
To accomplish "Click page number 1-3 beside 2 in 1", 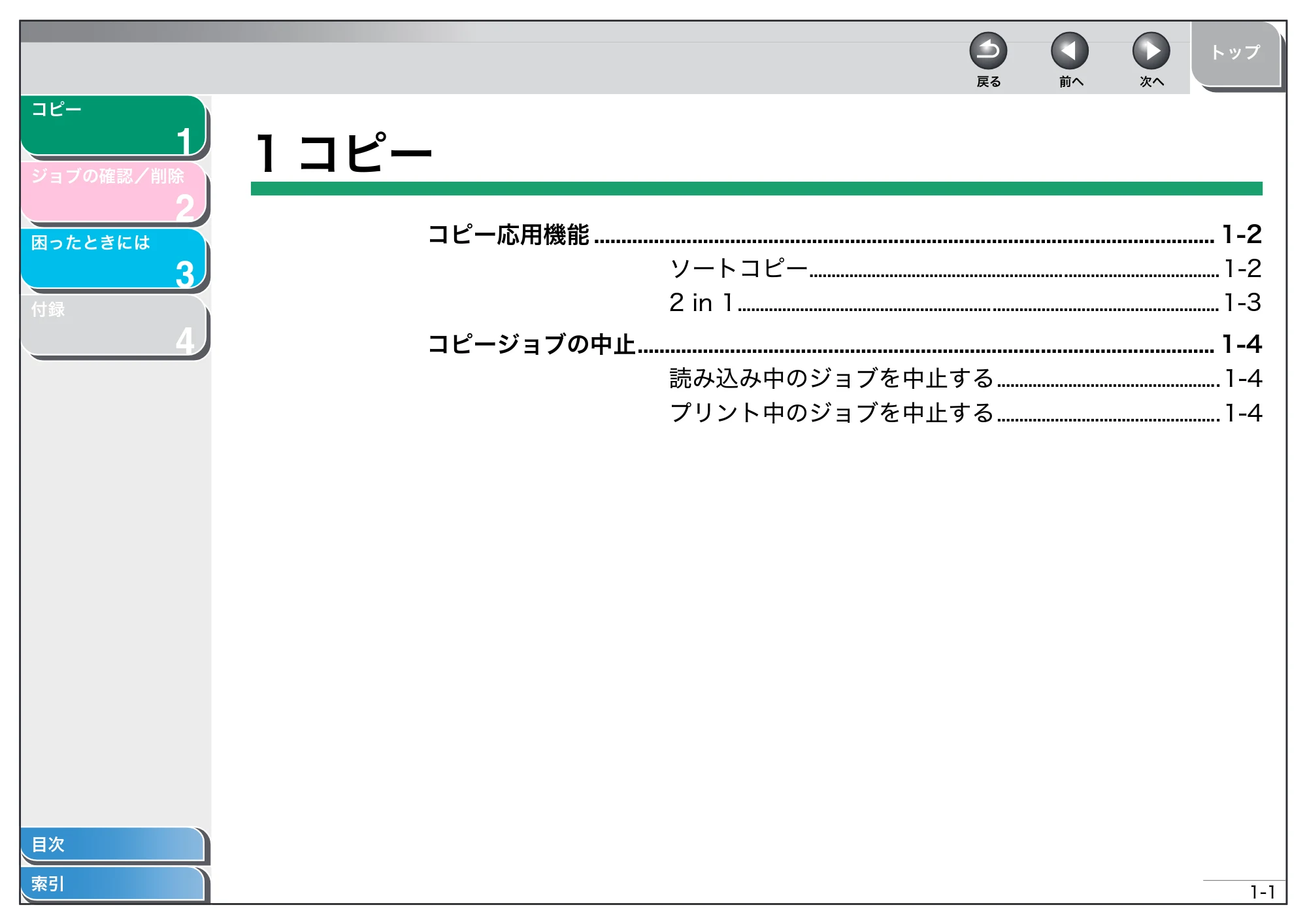I will click(1242, 303).
